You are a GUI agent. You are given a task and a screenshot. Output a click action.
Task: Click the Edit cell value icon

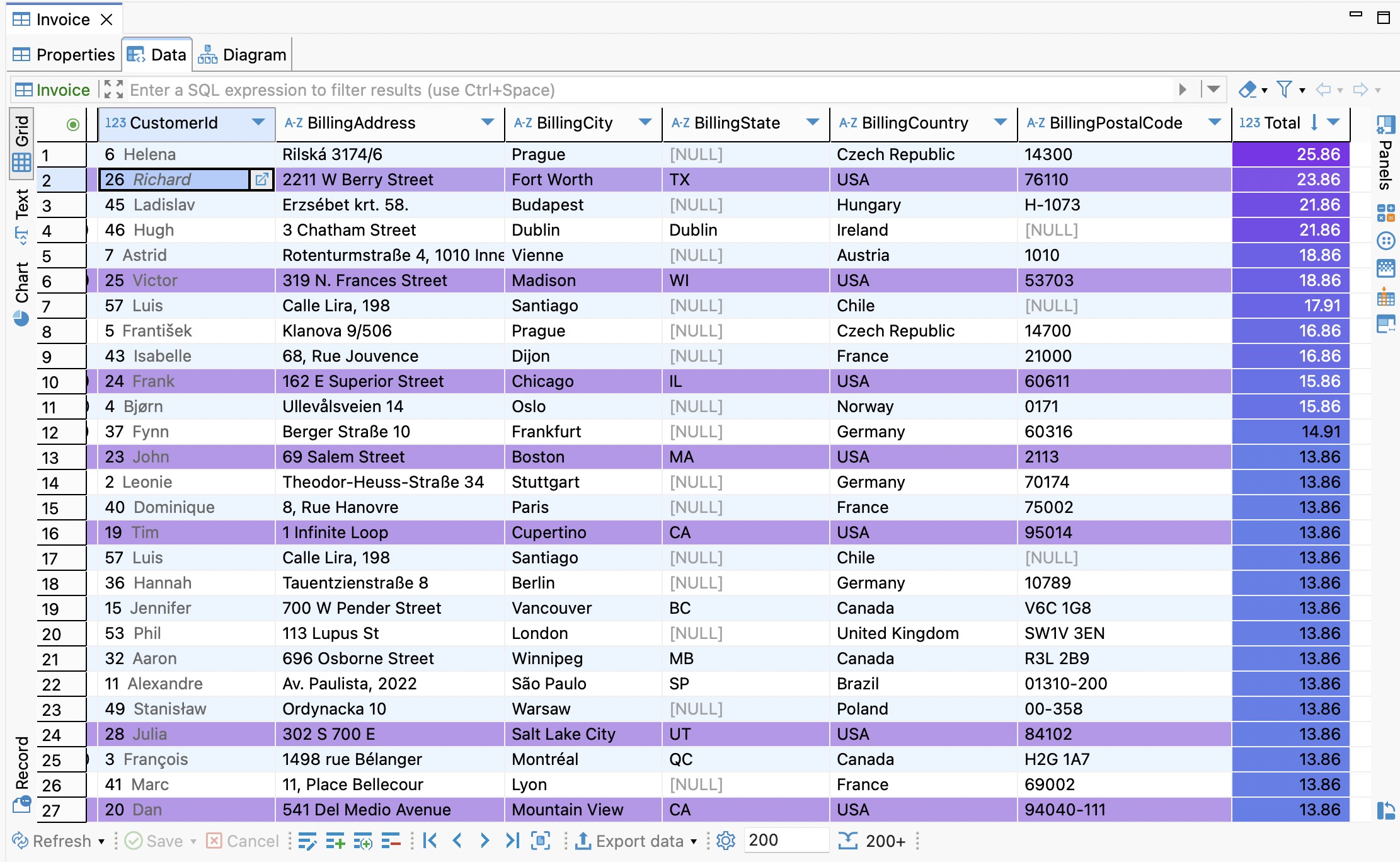307,841
